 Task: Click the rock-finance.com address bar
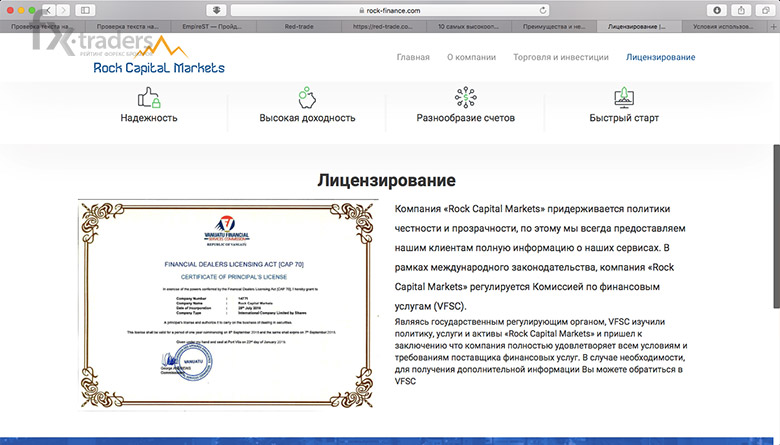[390, 10]
